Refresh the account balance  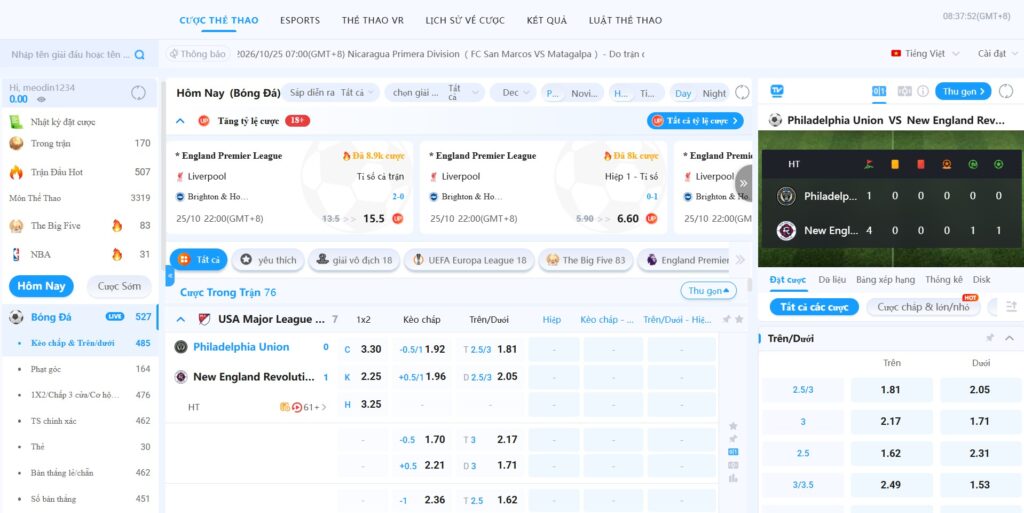(x=138, y=93)
